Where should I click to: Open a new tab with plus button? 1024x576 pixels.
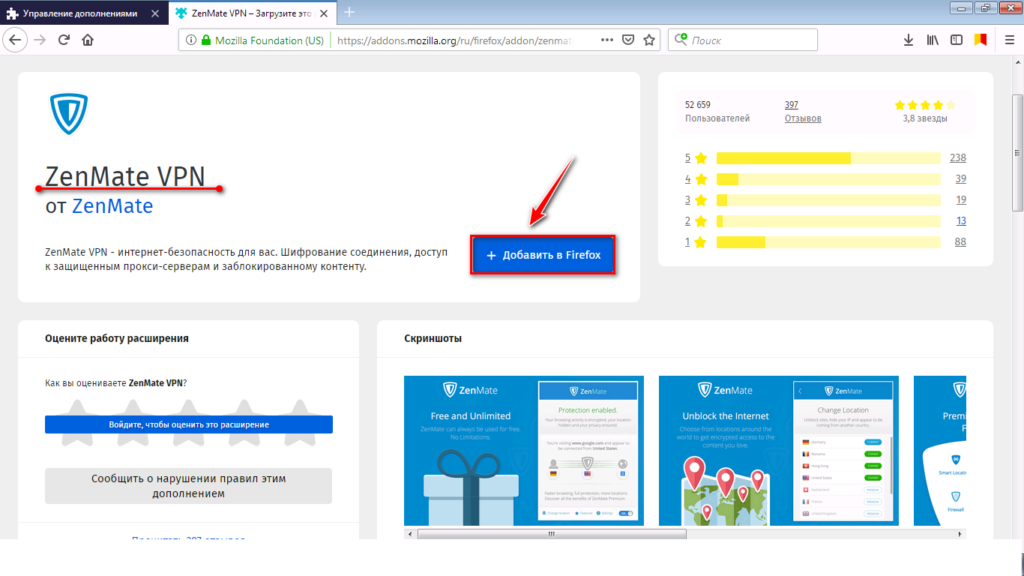click(x=349, y=12)
